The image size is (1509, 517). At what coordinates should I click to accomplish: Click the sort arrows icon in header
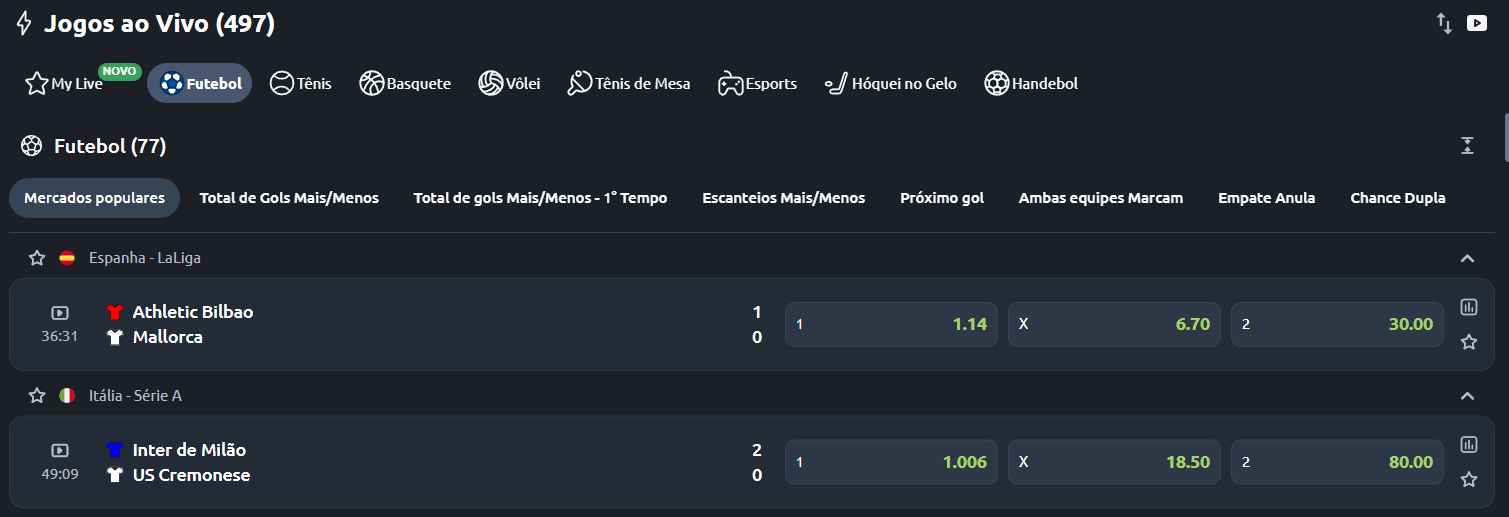[x=1444, y=23]
